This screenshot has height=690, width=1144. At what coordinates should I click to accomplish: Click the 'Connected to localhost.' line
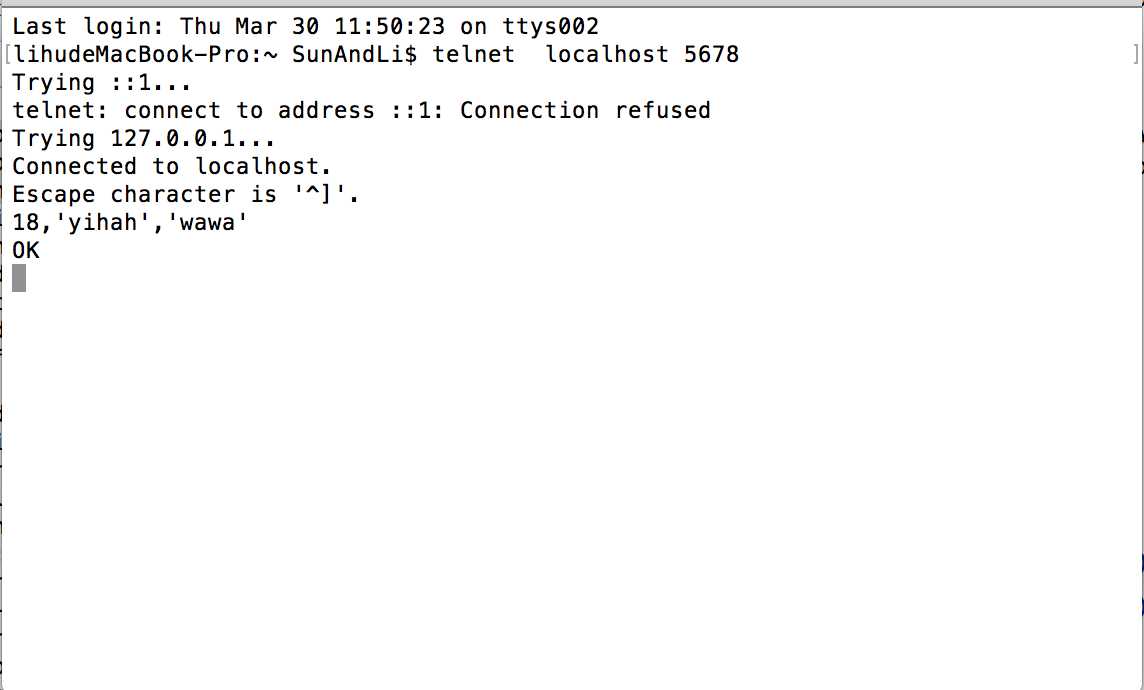click(x=172, y=167)
